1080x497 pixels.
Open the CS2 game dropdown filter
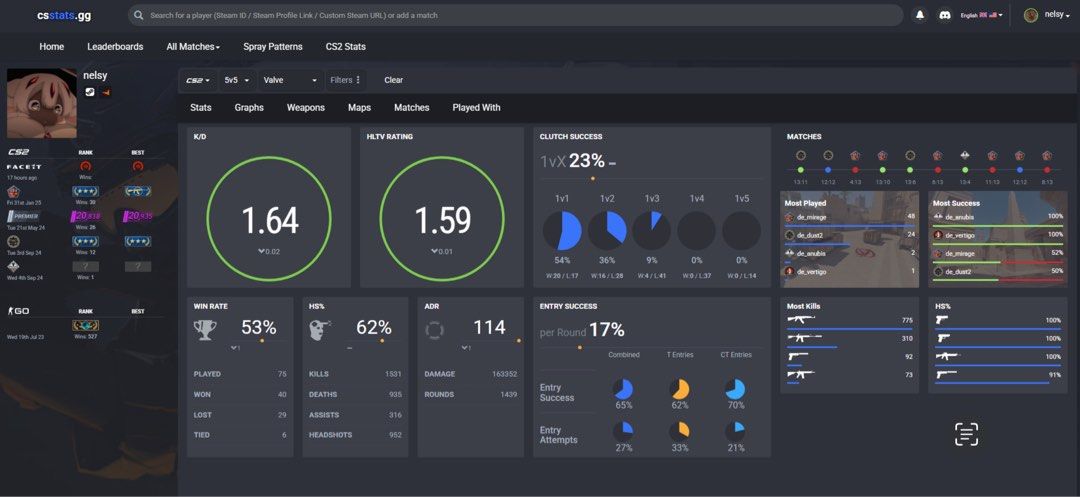pyautogui.click(x=198, y=80)
